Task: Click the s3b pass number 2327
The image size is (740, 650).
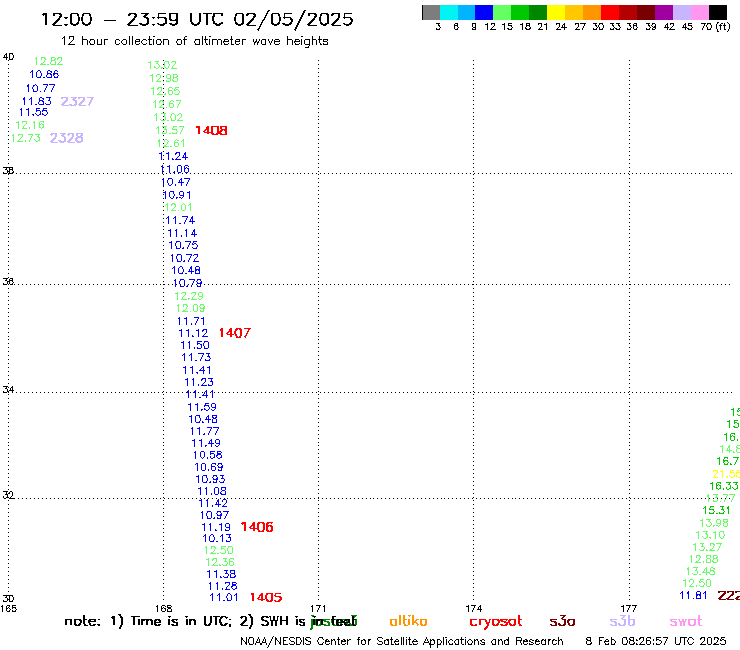Action: [77, 101]
